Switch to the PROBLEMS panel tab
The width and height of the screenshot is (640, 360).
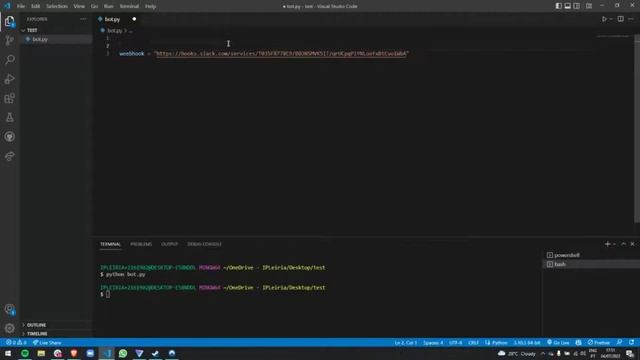click(141, 244)
